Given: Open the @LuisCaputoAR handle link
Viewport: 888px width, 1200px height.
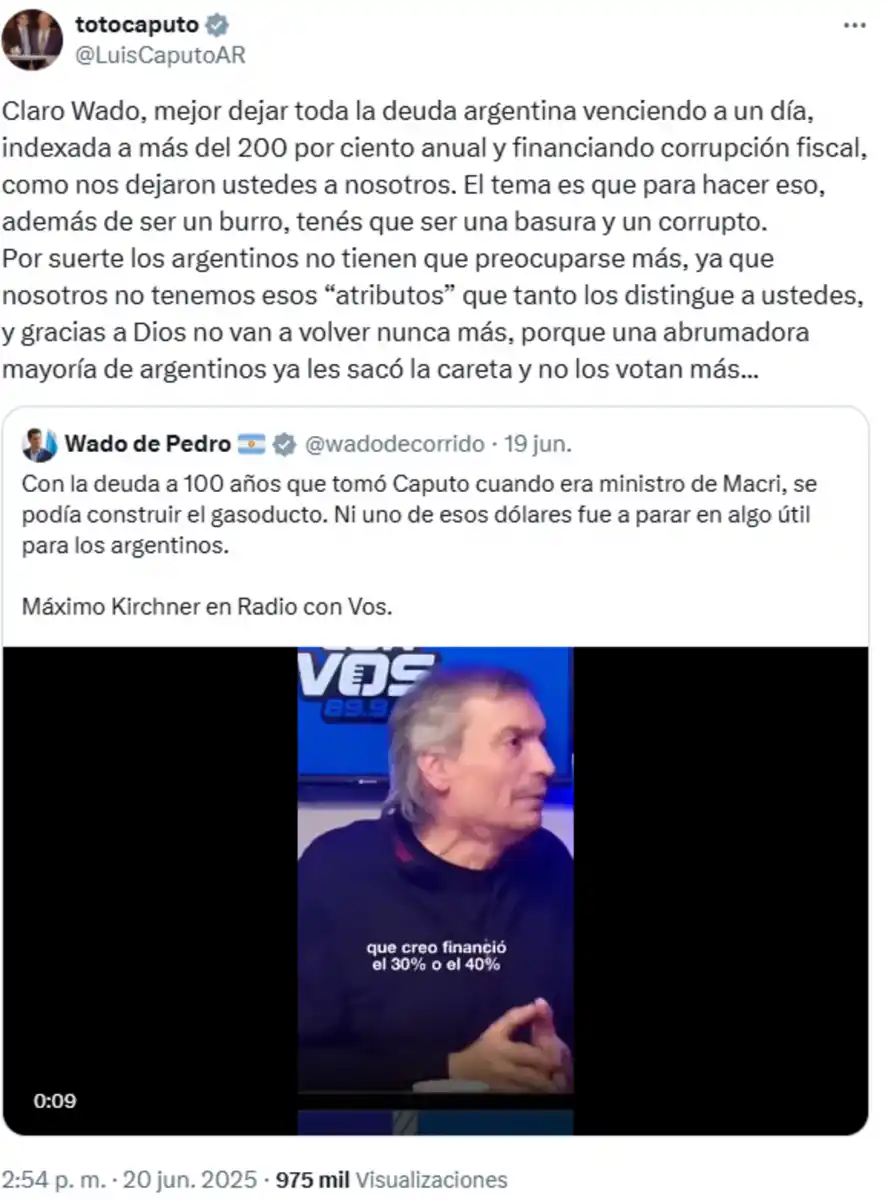Looking at the screenshot, I should coord(160,55).
